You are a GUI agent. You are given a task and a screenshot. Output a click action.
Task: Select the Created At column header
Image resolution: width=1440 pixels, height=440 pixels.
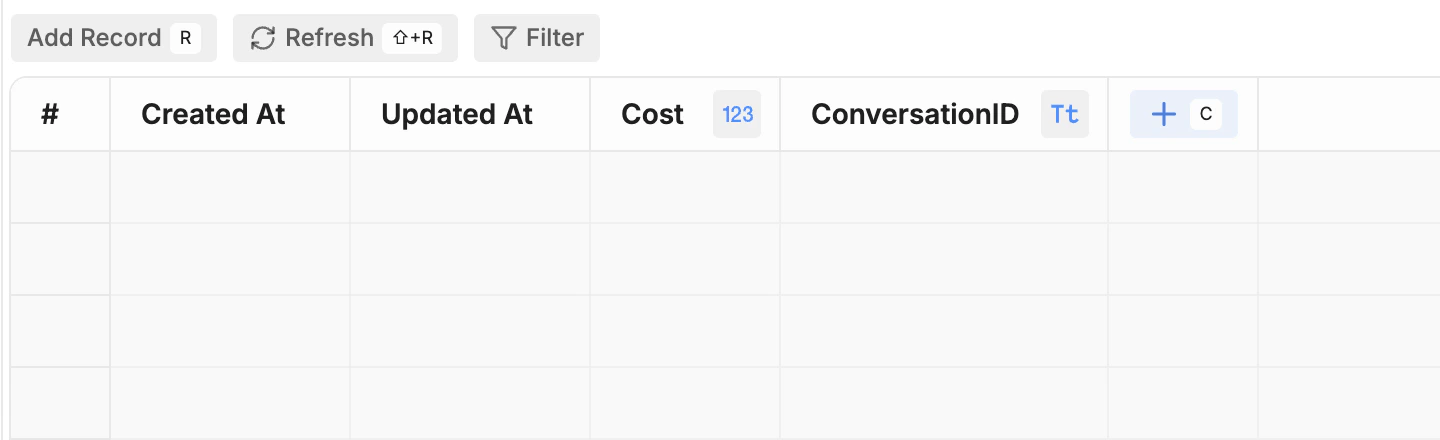pyautogui.click(x=213, y=114)
